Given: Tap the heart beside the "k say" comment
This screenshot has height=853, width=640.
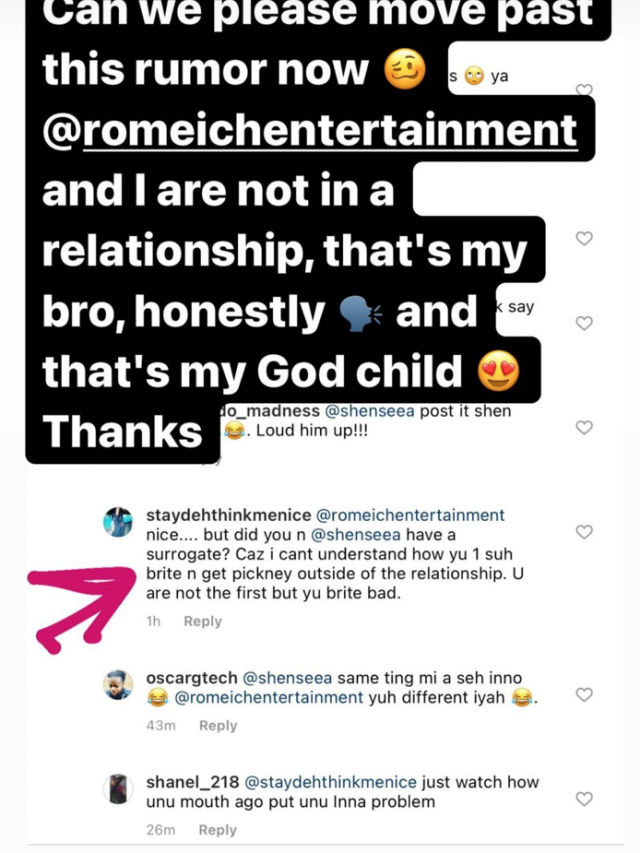Looking at the screenshot, I should (x=585, y=323).
